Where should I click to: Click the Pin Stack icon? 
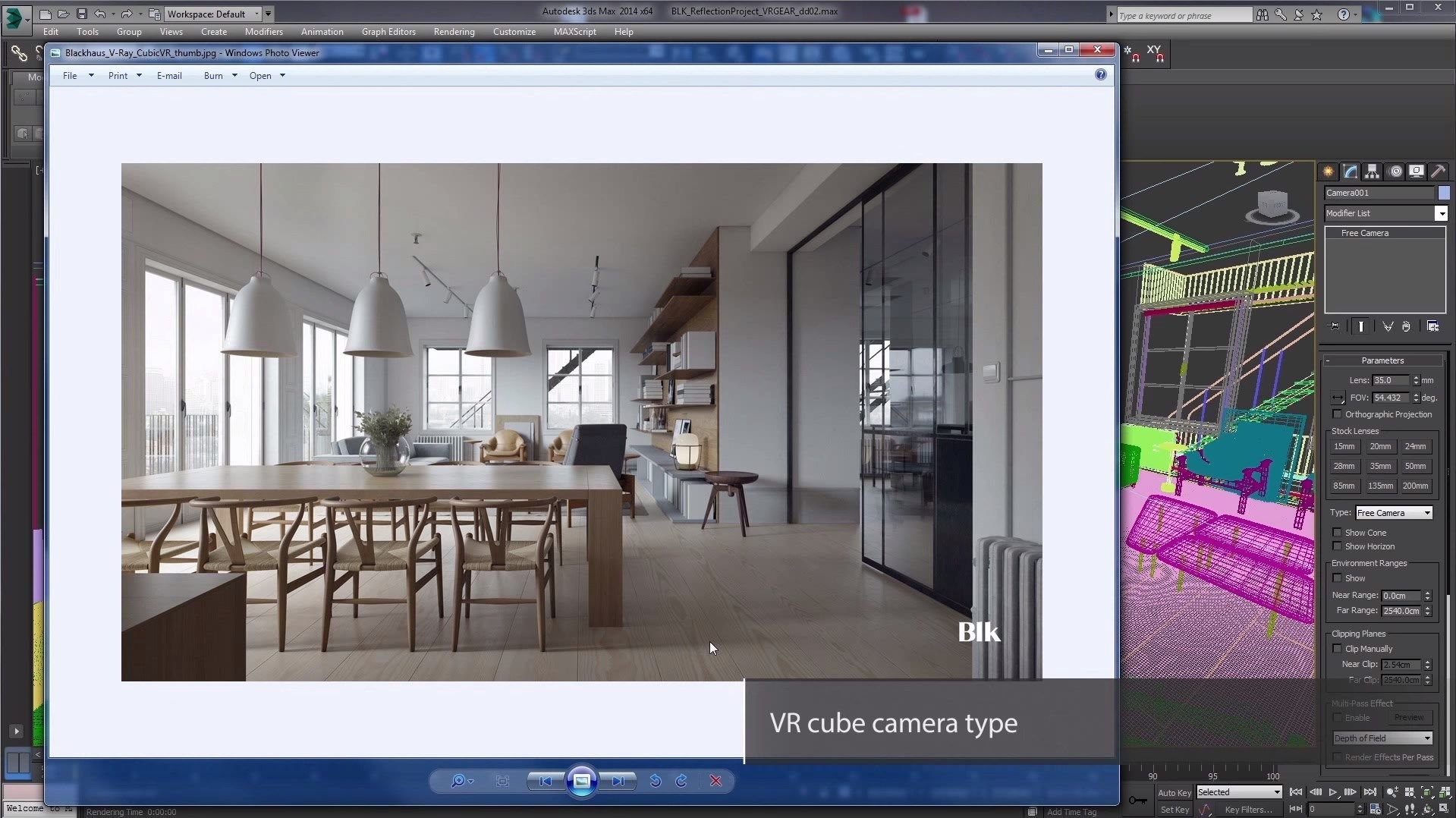[1335, 326]
